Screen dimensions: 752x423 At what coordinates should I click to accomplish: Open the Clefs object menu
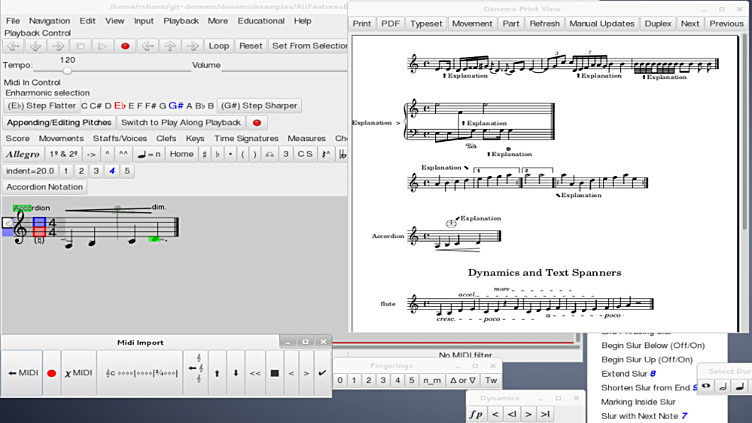[166, 138]
